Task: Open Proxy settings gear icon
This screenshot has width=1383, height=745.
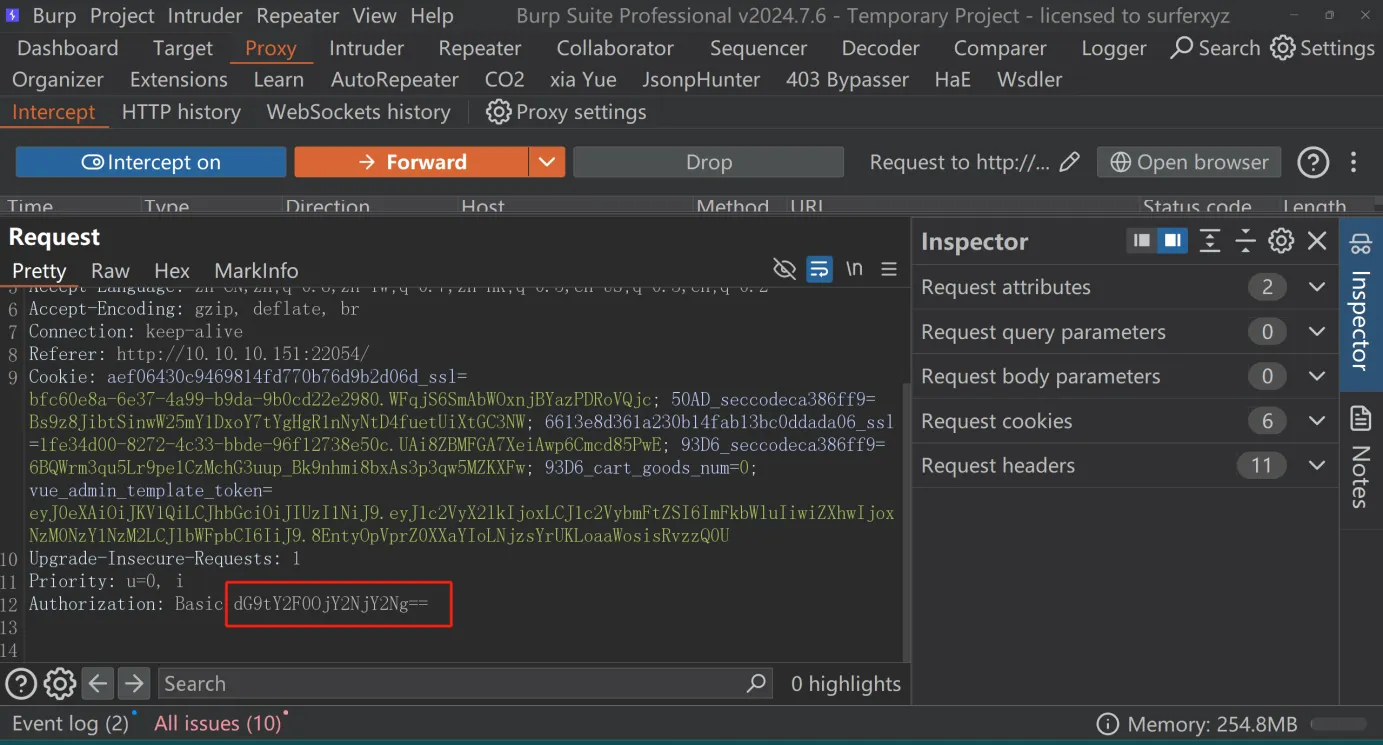Action: coord(498,112)
